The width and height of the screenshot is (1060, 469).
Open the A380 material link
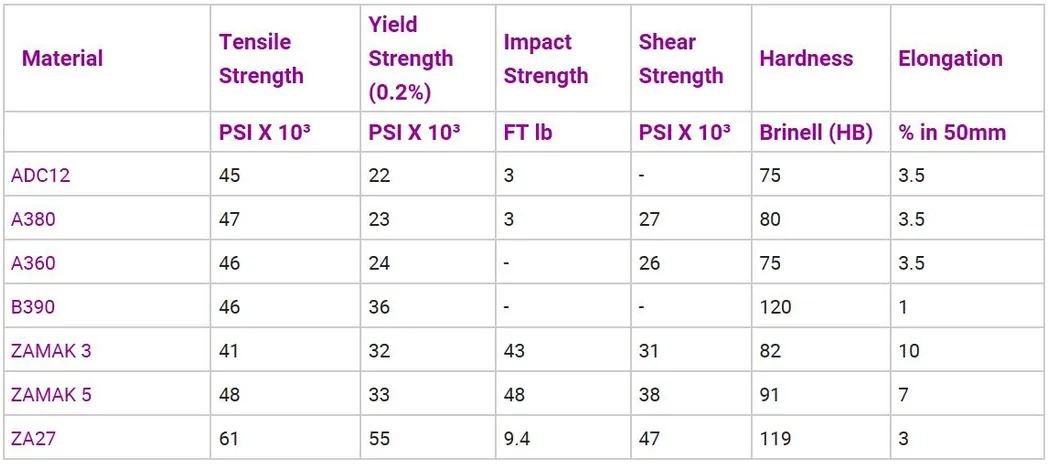point(33,220)
